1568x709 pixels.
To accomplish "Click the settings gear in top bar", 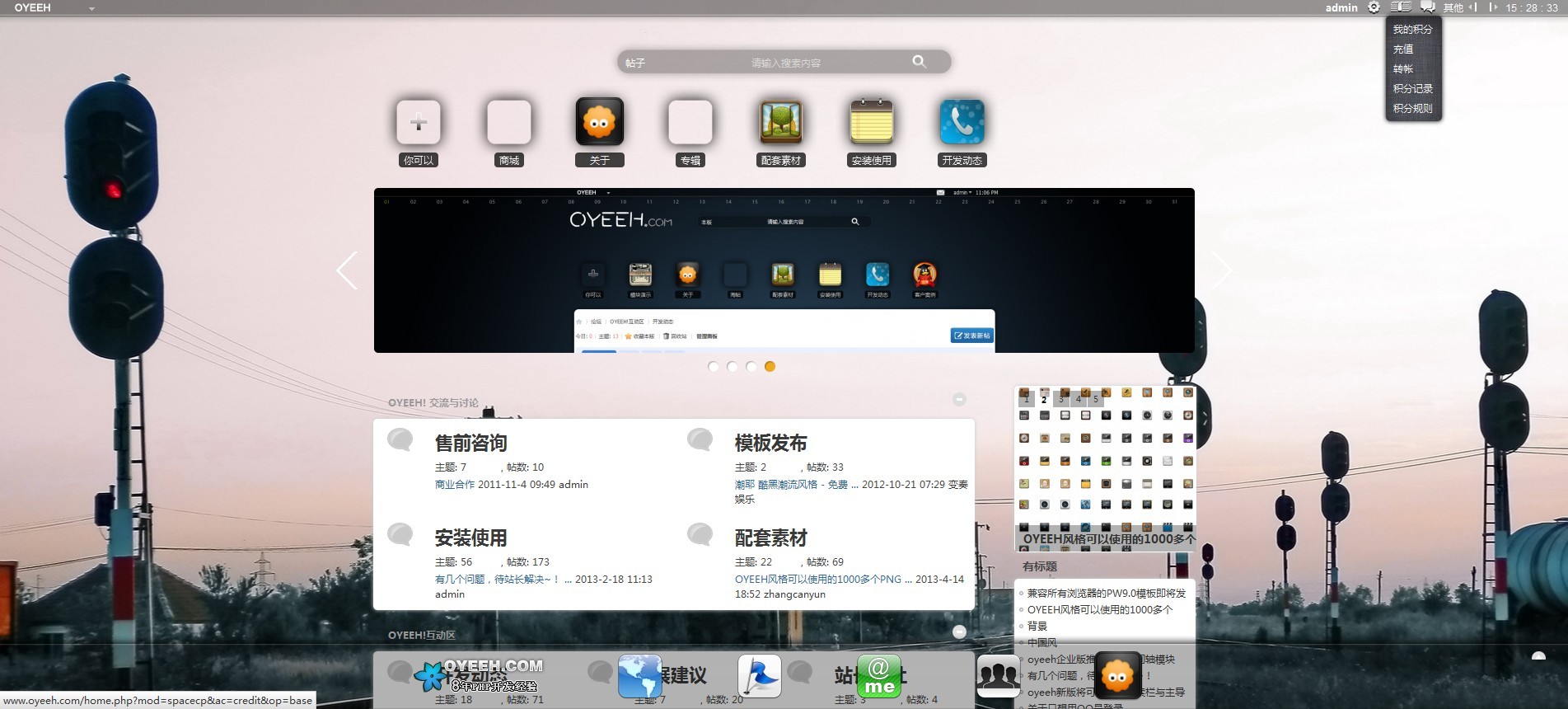I will point(1374,7).
